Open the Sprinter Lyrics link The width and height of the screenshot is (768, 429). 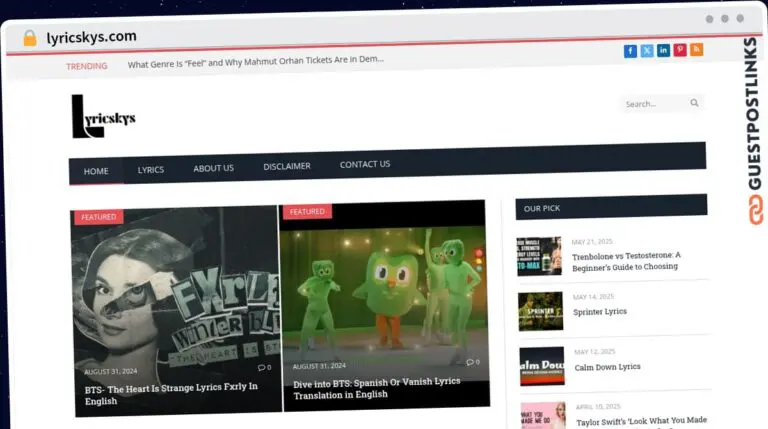coord(600,312)
